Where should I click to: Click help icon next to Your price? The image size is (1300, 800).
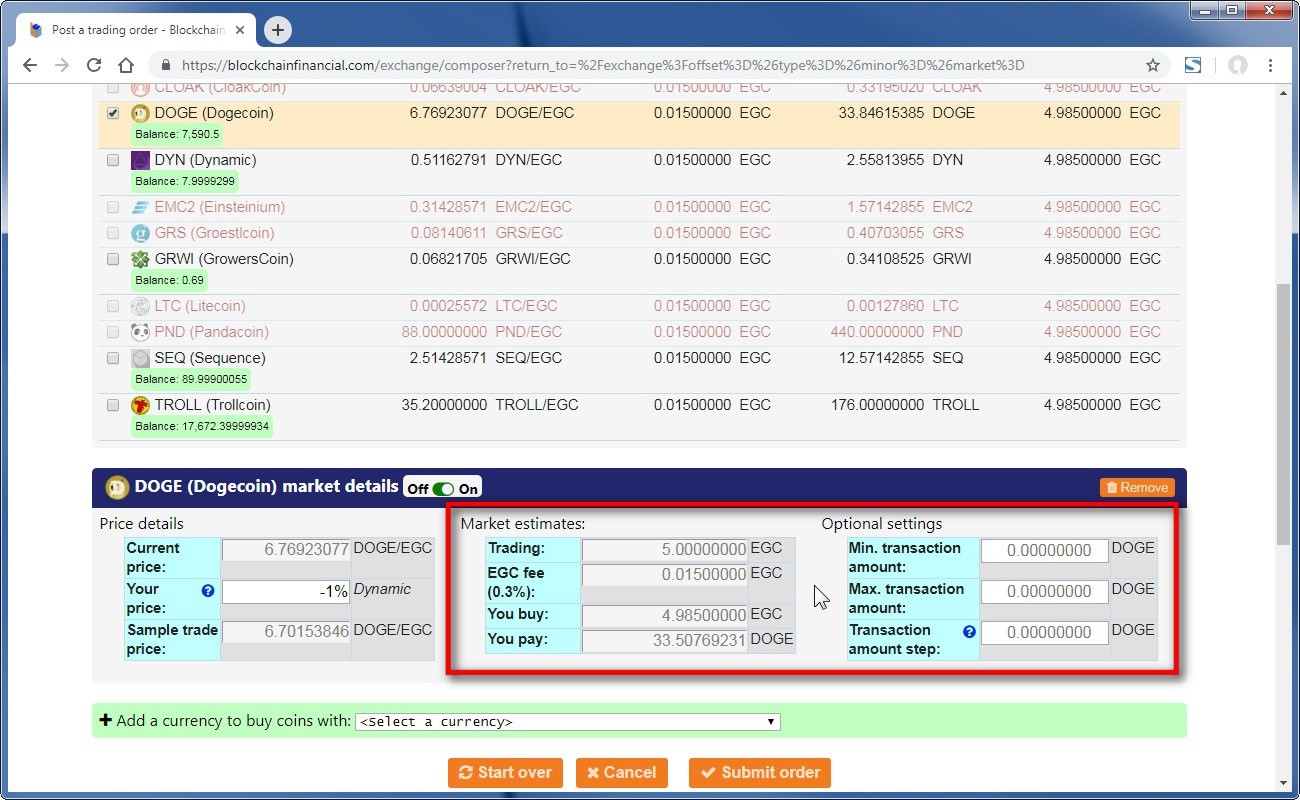pos(208,591)
